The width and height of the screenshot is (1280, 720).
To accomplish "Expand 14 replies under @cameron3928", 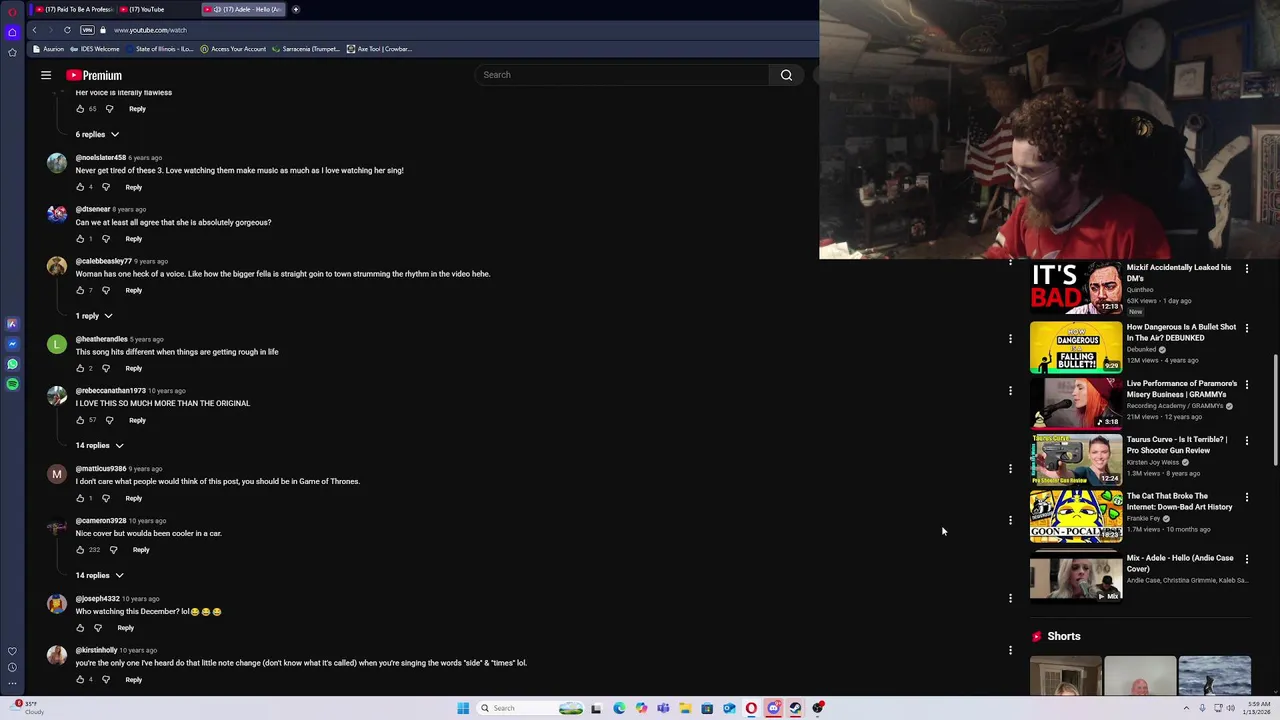I will pos(99,575).
